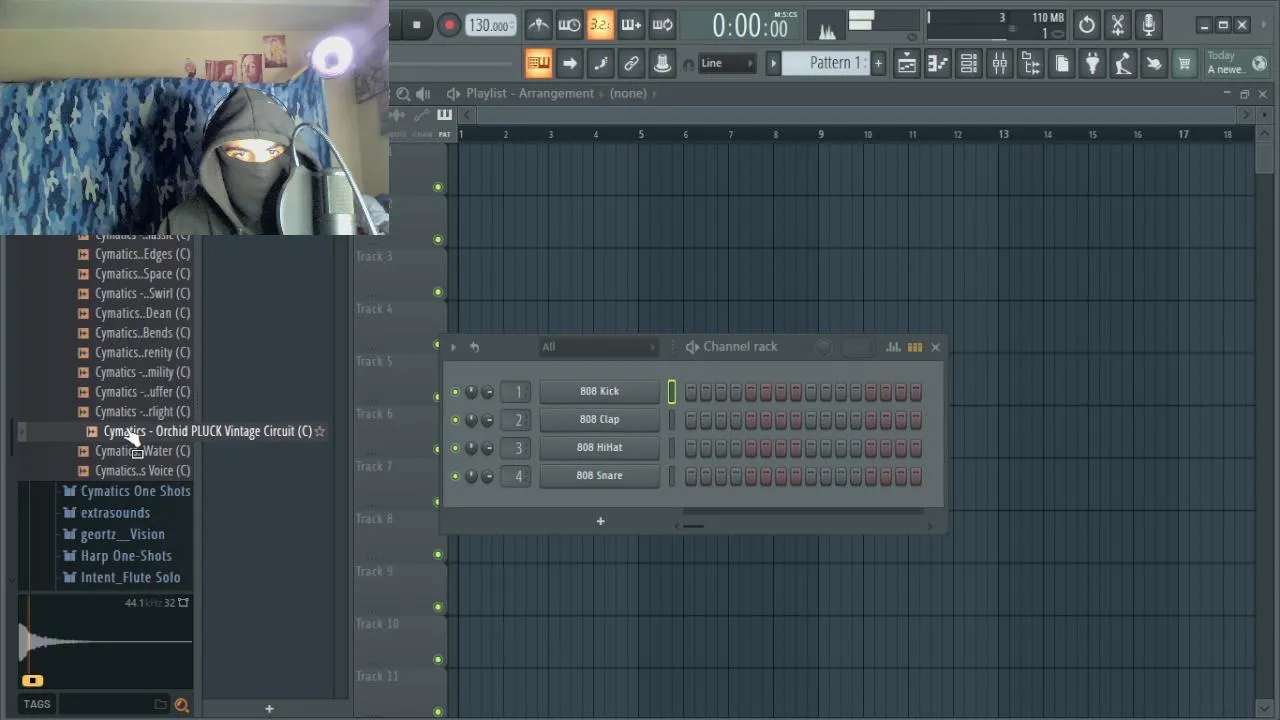Open undo history icon

[1087, 25]
